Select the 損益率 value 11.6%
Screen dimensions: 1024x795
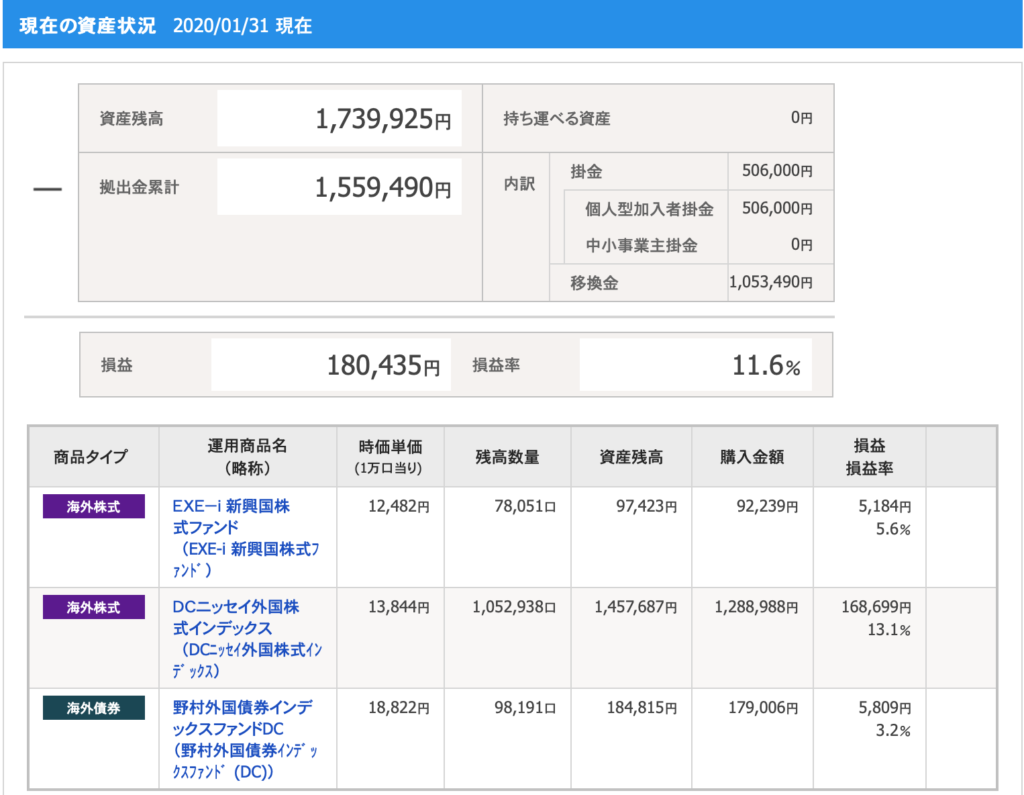coord(765,365)
